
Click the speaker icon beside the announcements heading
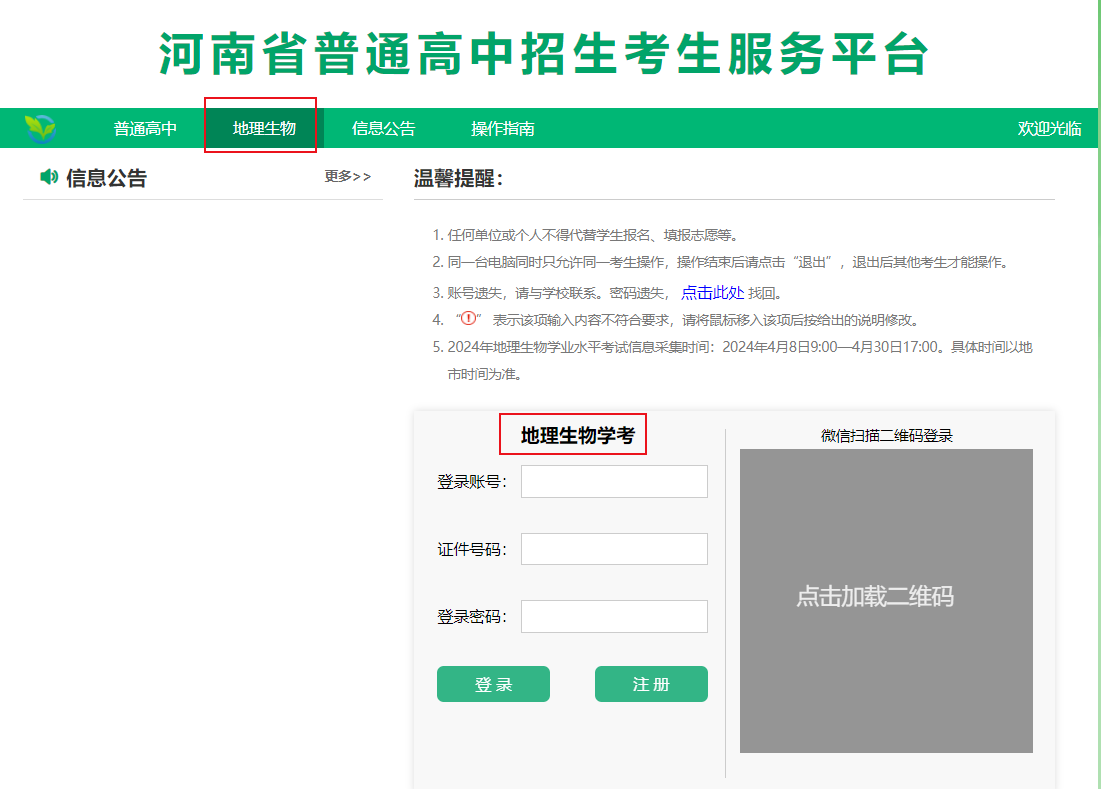point(49,177)
